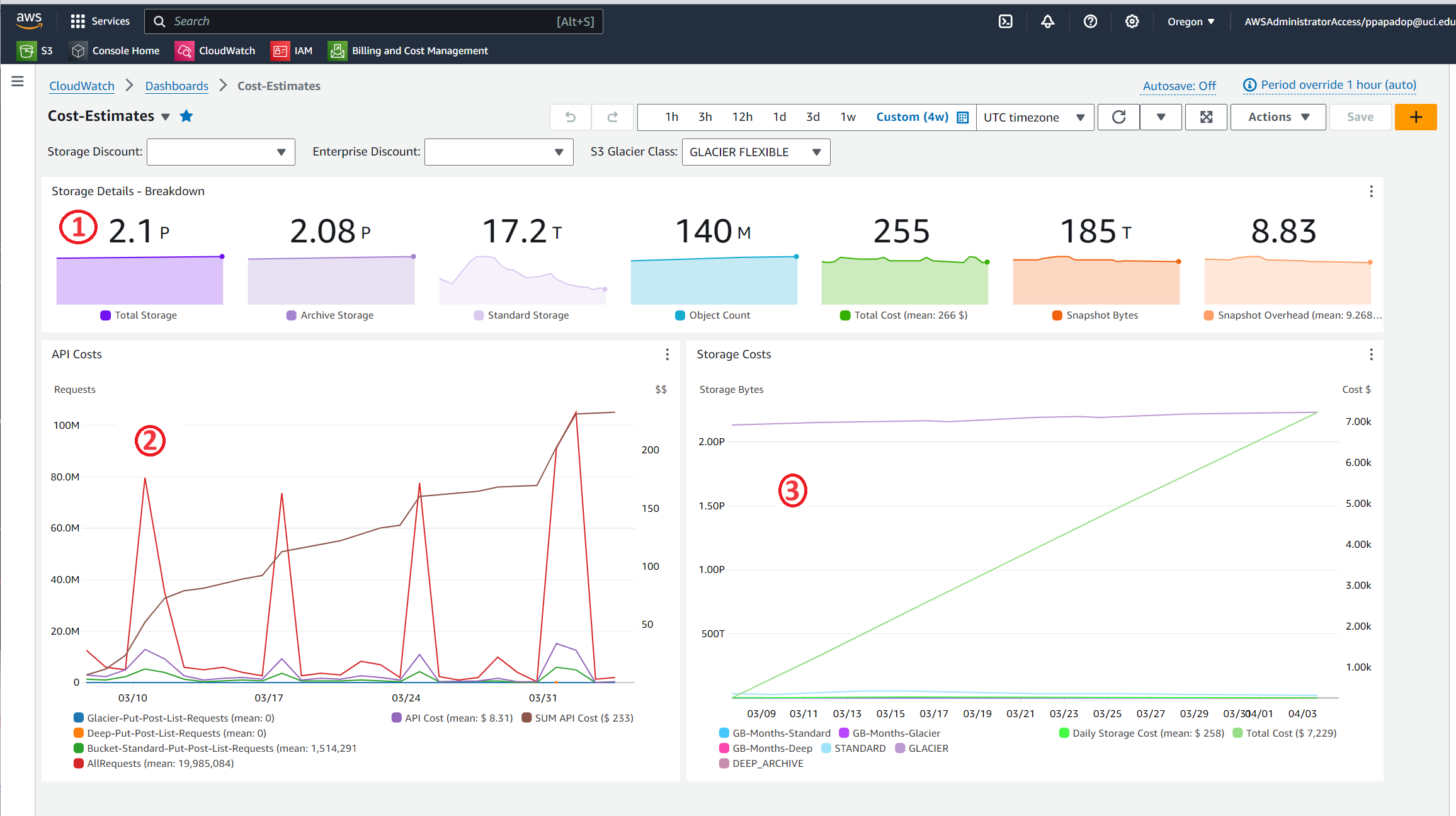
Task: Redo the dashboard change
Action: (x=612, y=117)
